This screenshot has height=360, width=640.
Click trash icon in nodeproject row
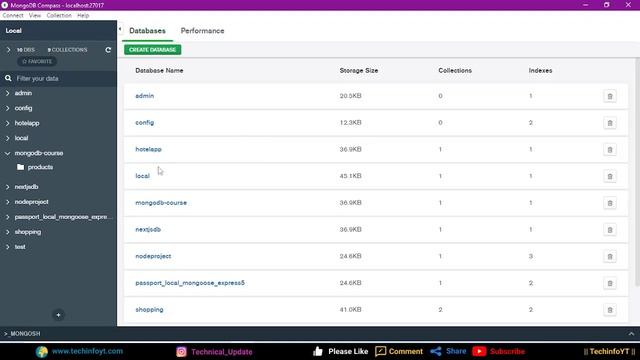point(610,257)
